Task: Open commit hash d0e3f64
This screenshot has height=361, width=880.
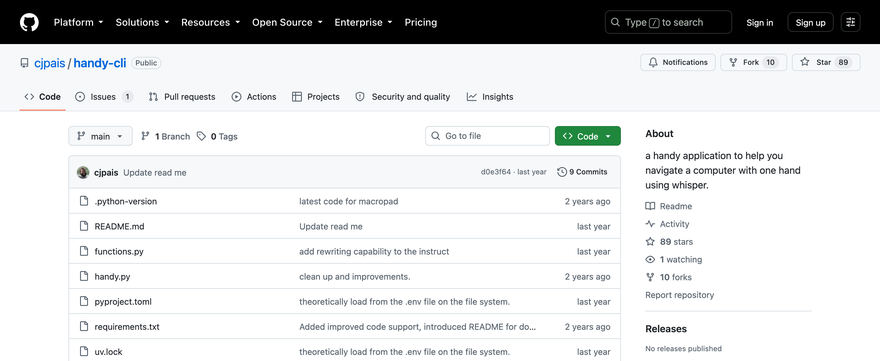Action: (496, 172)
